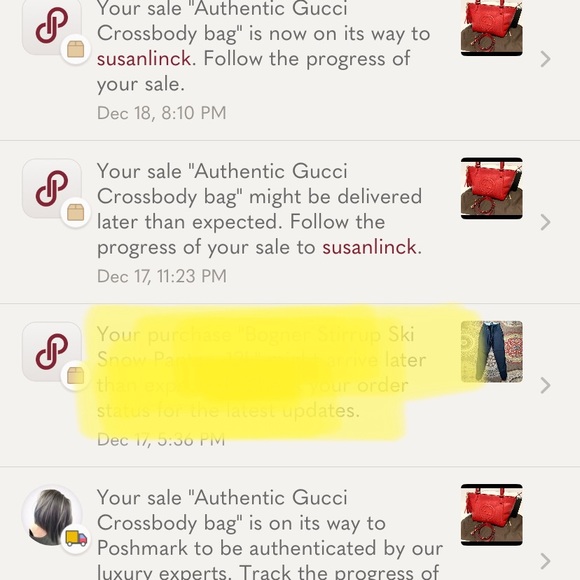Tap package badge on Dec 18 notification
The height and width of the screenshot is (580, 580).
pyautogui.click(x=76, y=49)
